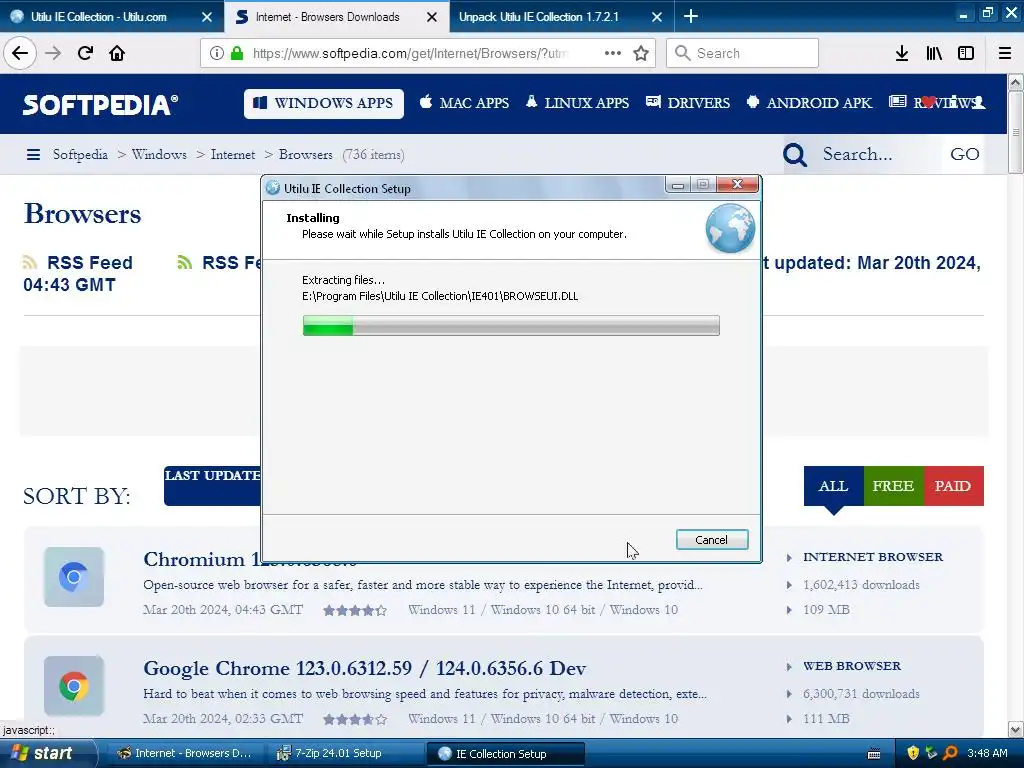Sort by LAST UPDATE button
This screenshot has width=1024, height=768.
pyautogui.click(x=213, y=486)
